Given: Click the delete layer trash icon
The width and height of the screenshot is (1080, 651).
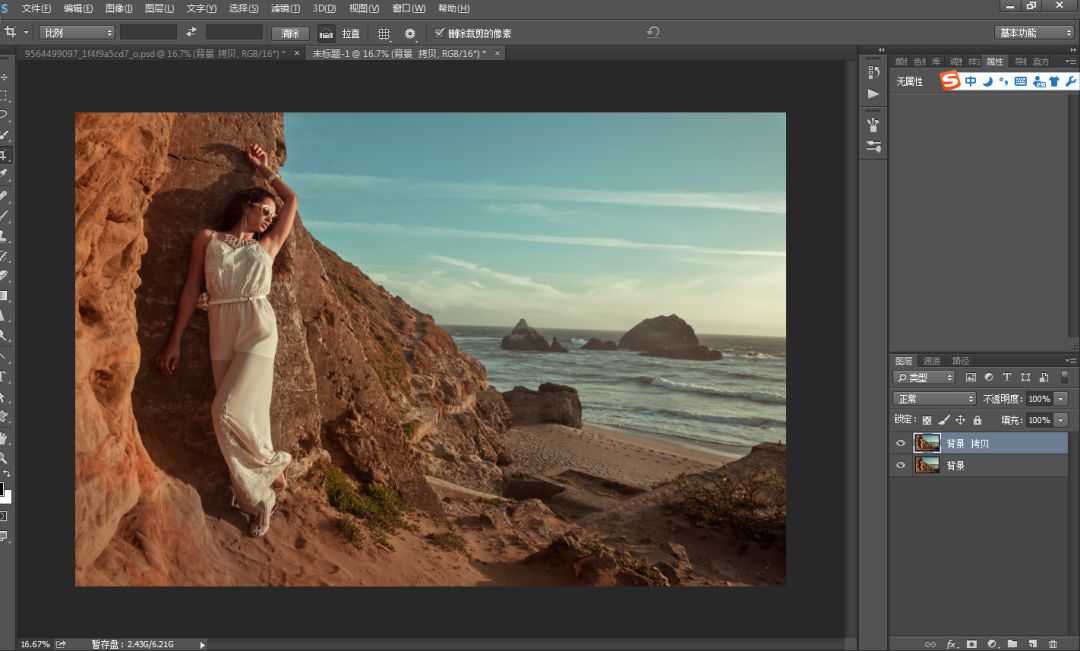Looking at the screenshot, I should click(1053, 644).
